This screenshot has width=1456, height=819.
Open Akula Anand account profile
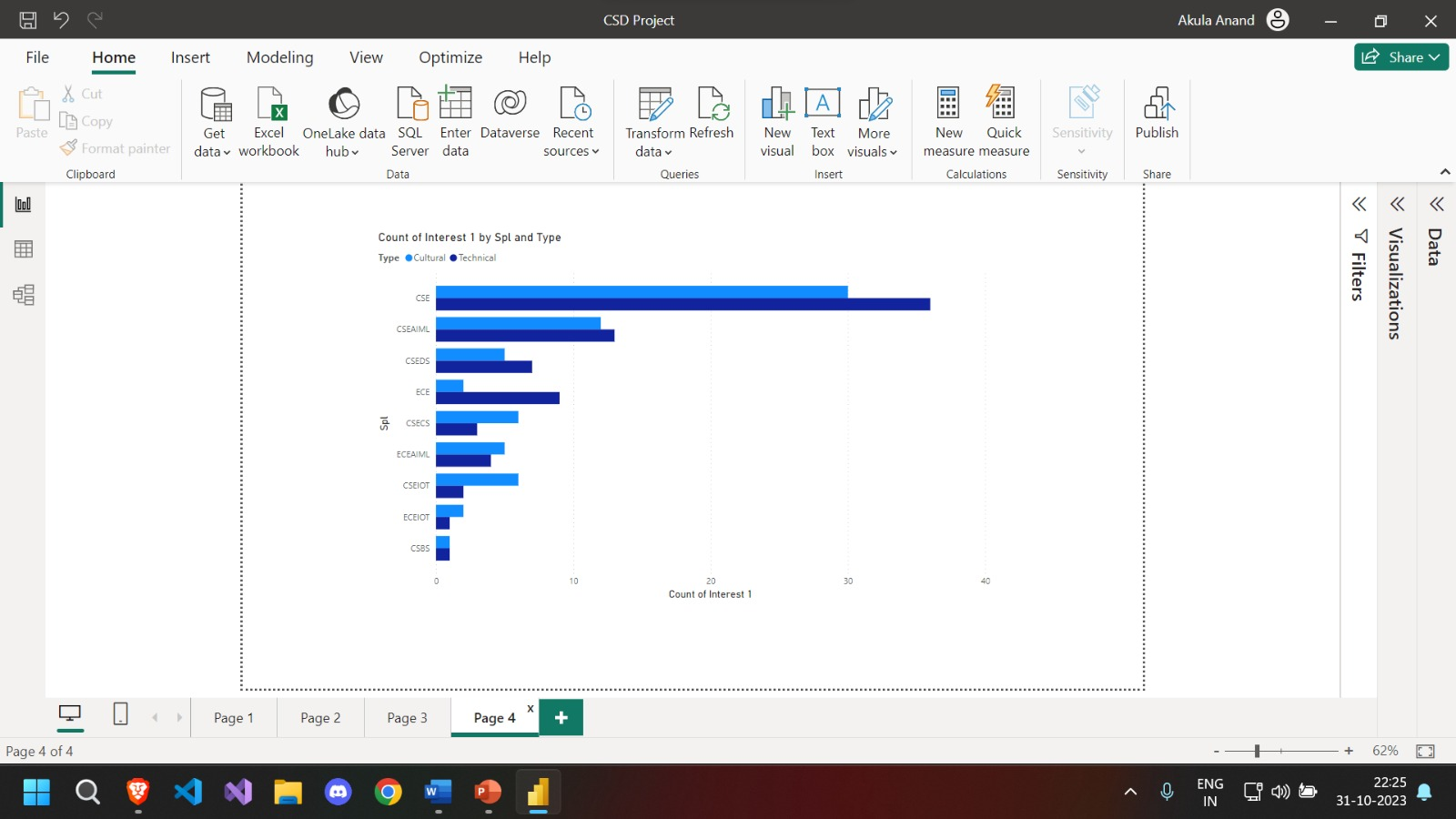tap(1278, 20)
